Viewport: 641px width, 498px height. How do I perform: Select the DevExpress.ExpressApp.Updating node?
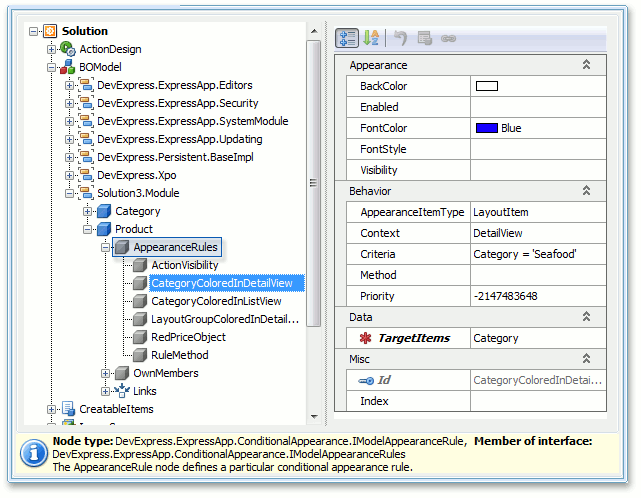point(180,139)
